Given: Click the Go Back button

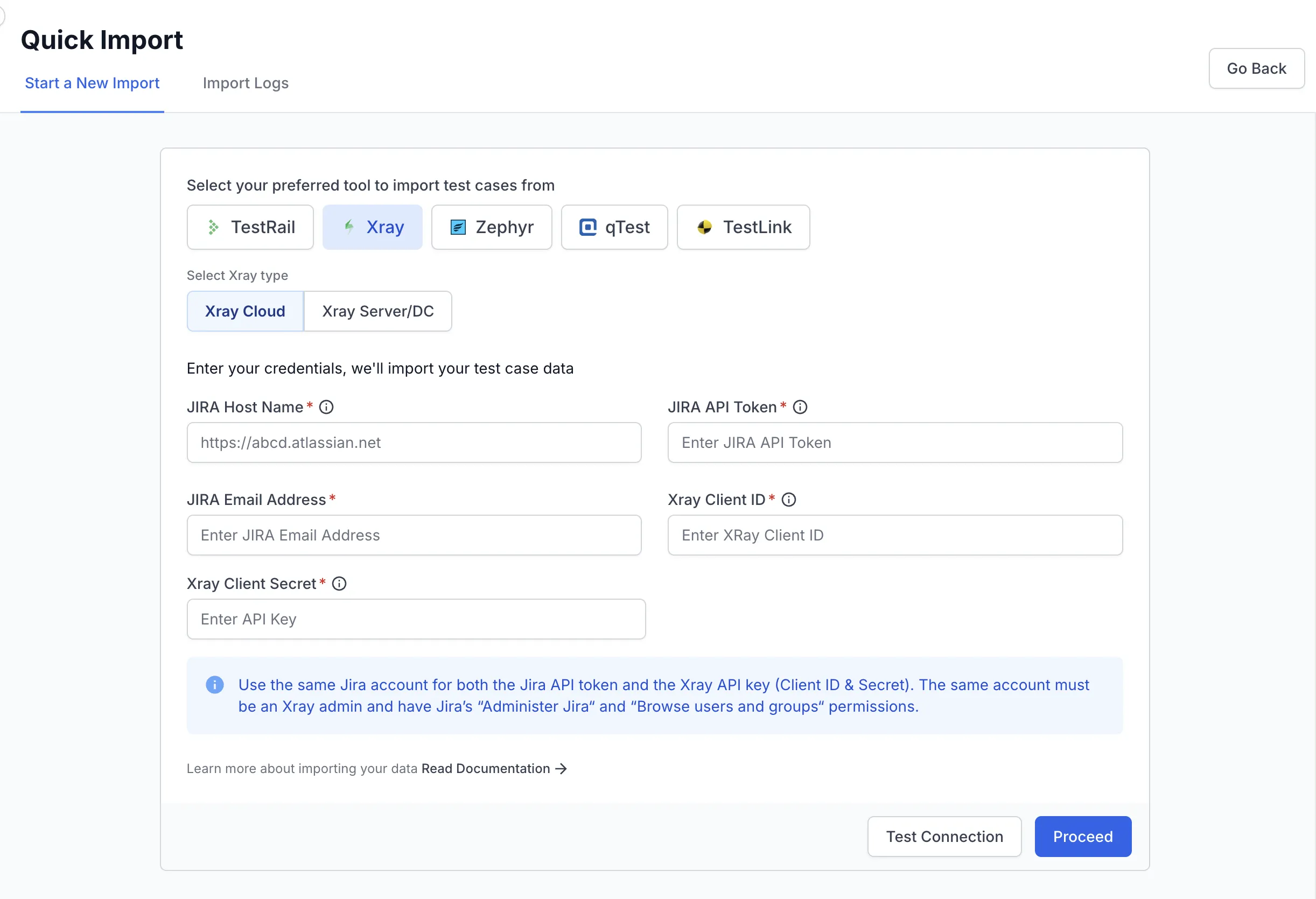Looking at the screenshot, I should (x=1257, y=68).
